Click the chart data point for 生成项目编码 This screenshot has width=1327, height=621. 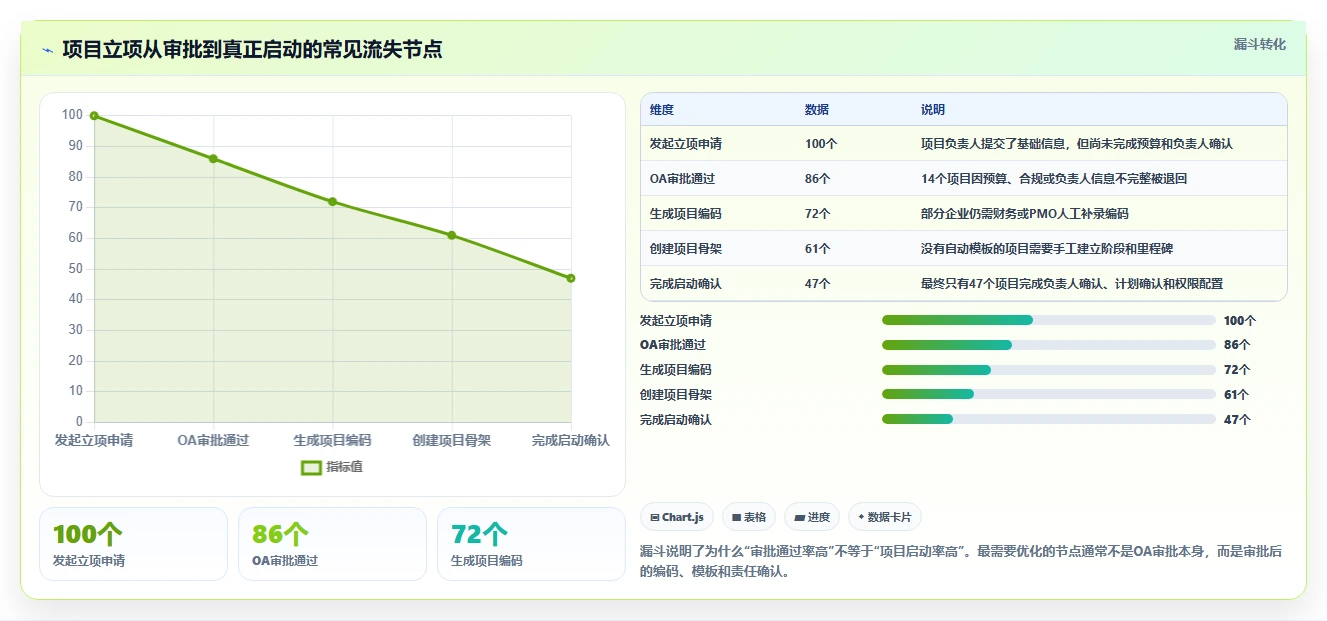pyautogui.click(x=332, y=202)
